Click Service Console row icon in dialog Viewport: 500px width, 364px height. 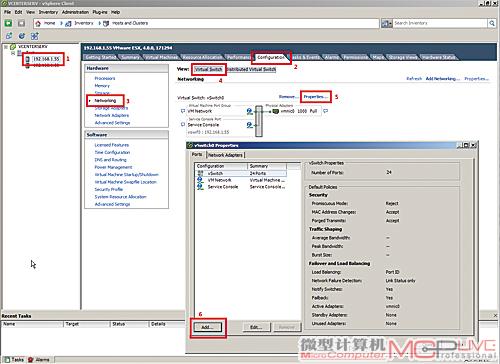[200, 187]
